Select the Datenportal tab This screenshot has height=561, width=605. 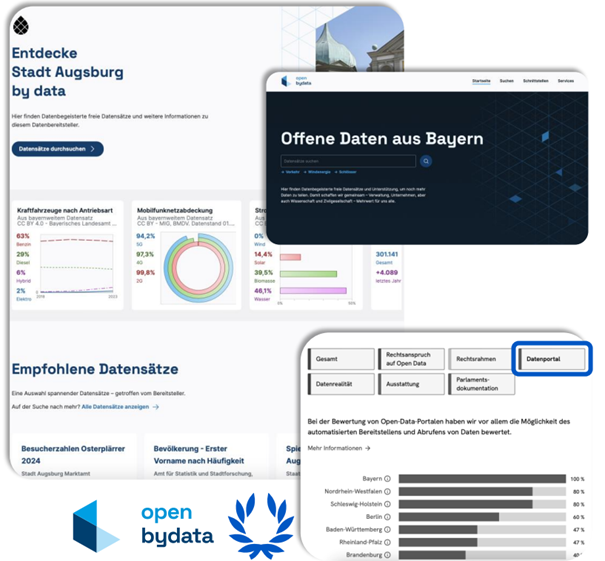point(552,359)
